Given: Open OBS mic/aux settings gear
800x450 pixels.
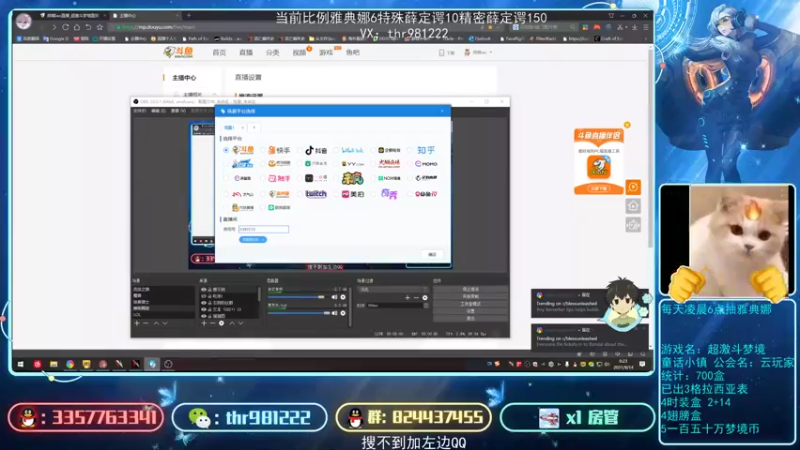Looking at the screenshot, I should [x=343, y=313].
